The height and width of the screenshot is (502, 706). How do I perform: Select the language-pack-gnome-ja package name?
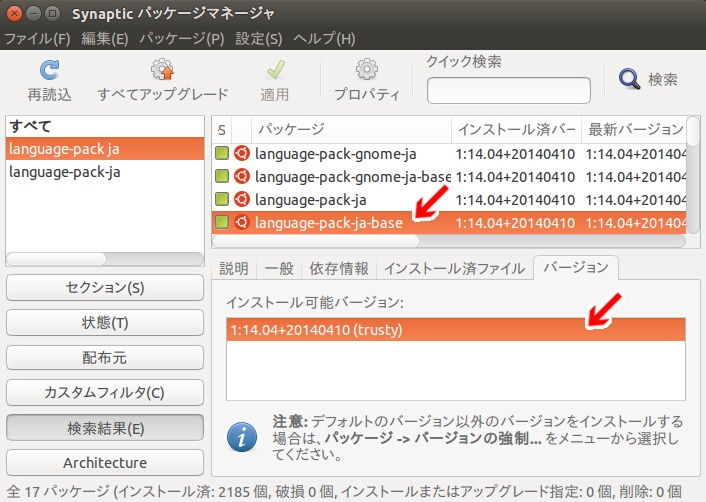pos(335,154)
